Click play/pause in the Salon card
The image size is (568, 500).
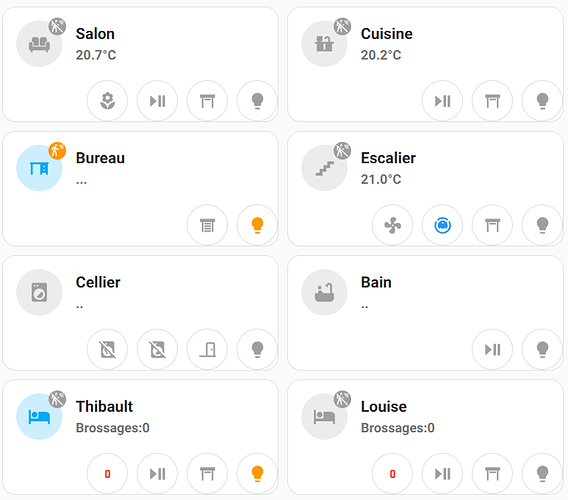click(x=157, y=101)
